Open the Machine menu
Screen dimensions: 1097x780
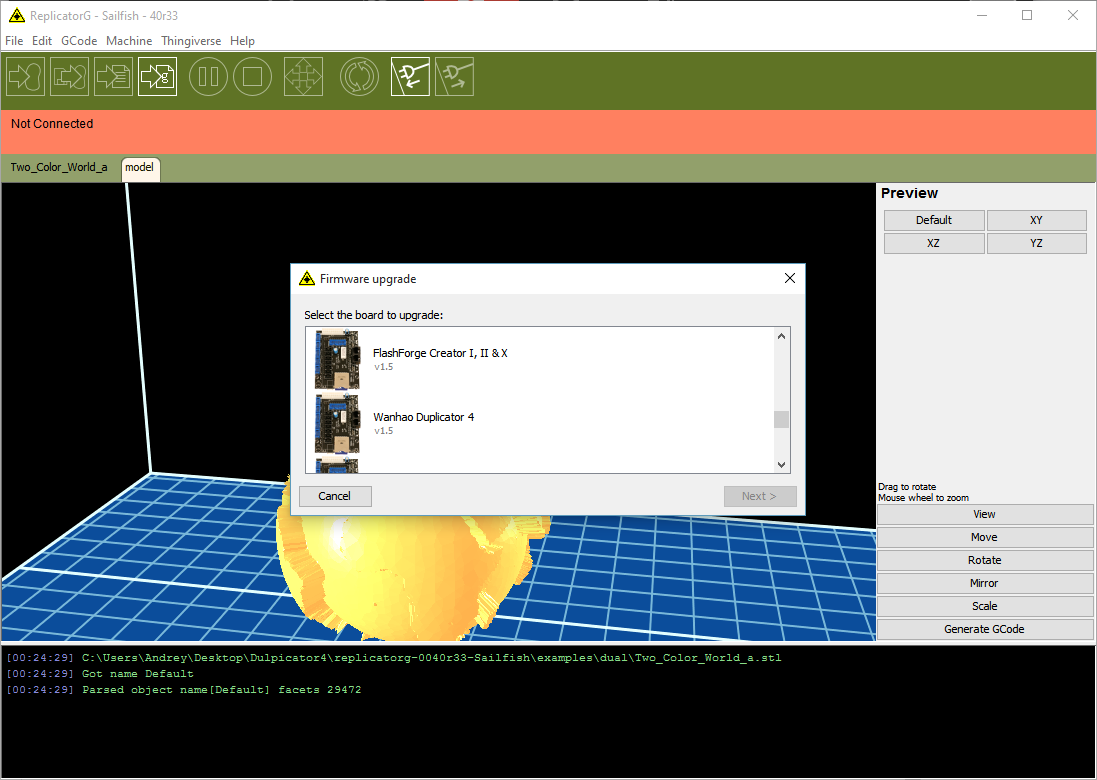129,41
